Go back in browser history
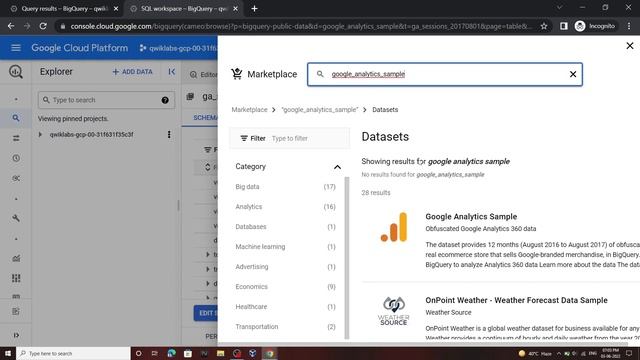Screen dimensions: 640x360 (x=11, y=26)
